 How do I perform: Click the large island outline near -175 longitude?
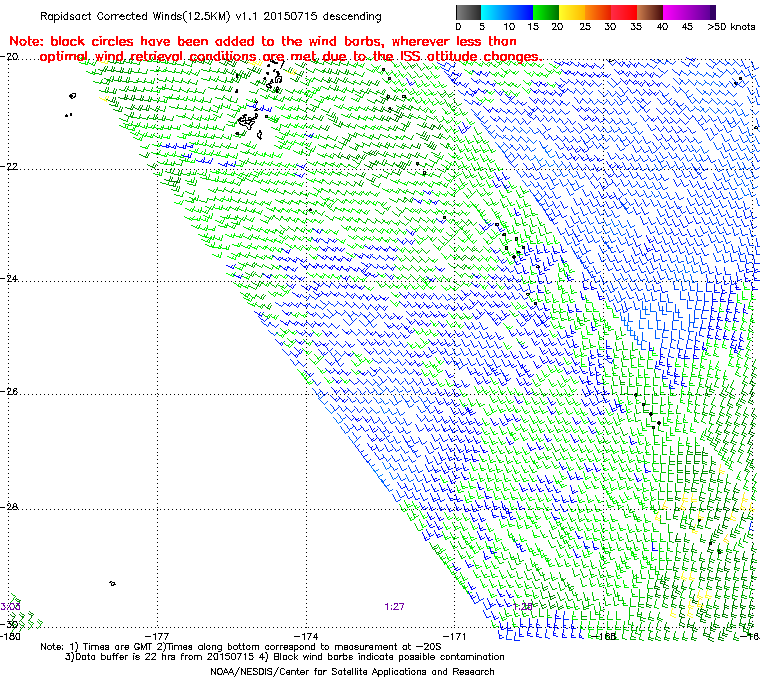(x=249, y=121)
